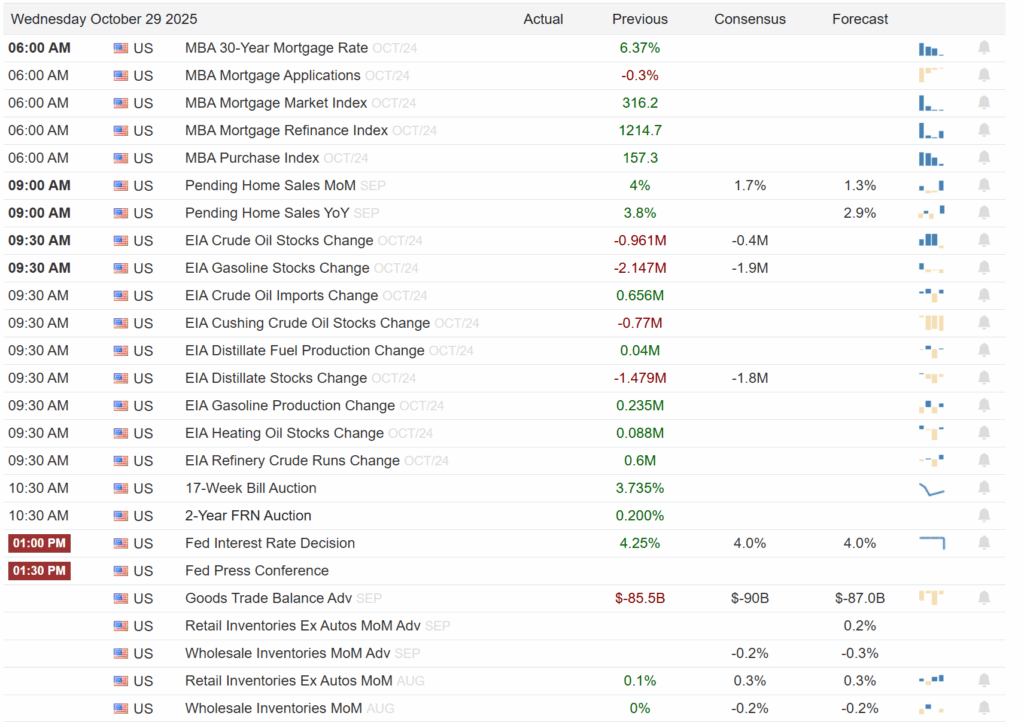The image size is (1024, 722).
Task: Open the mini chart for MBA 30-Year Mortgage Rate
Action: click(930, 47)
